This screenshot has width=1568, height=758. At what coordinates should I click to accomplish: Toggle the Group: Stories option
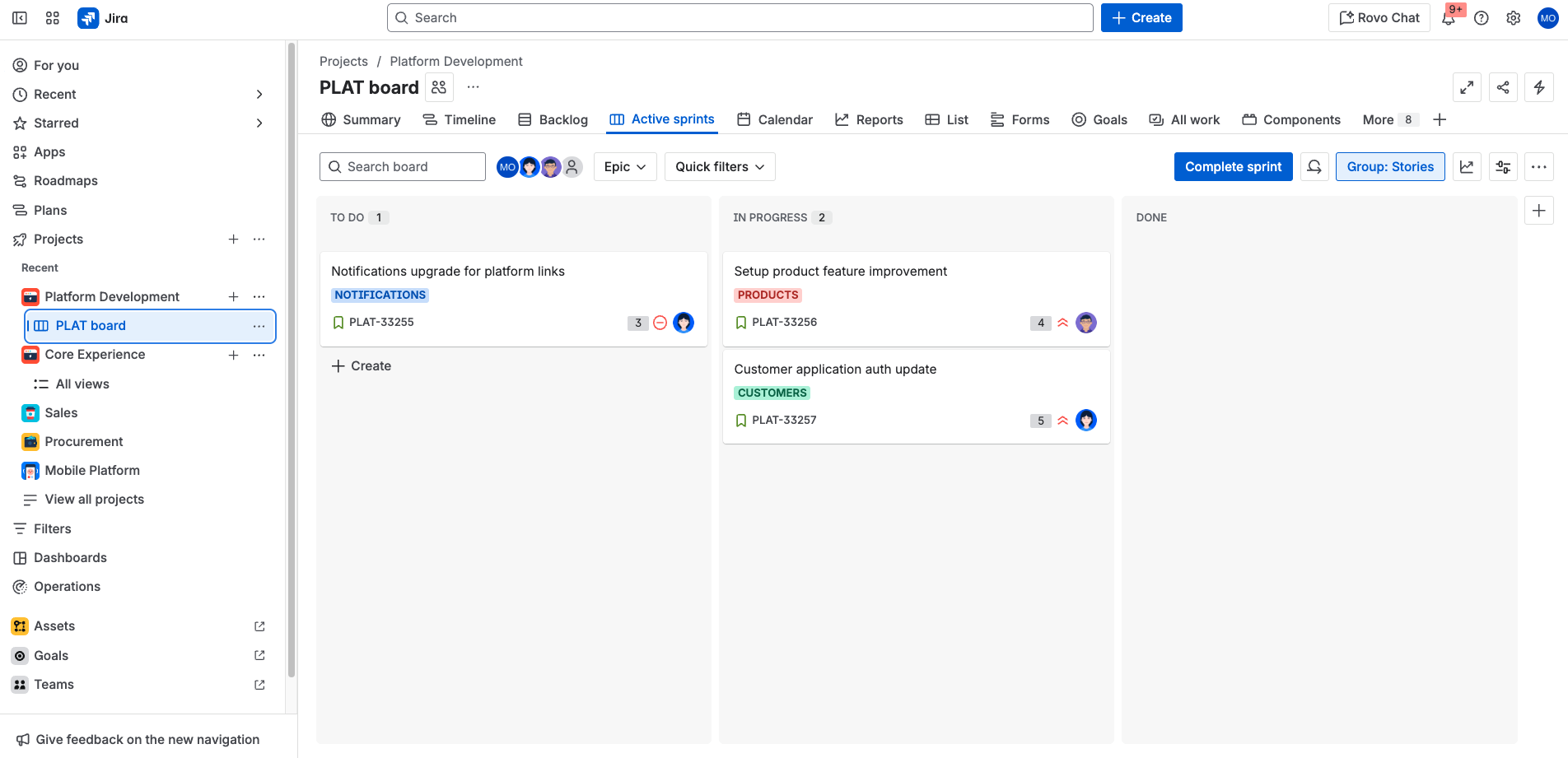(x=1390, y=166)
